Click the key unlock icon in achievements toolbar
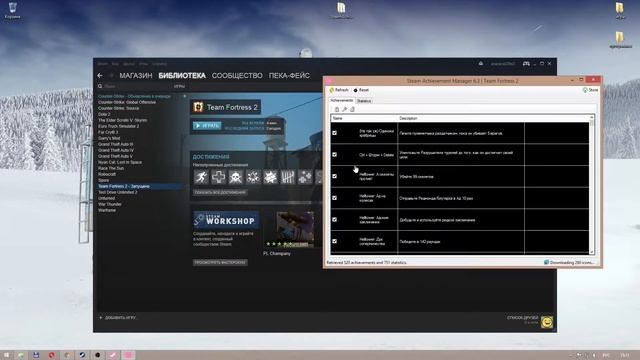 pos(344,109)
